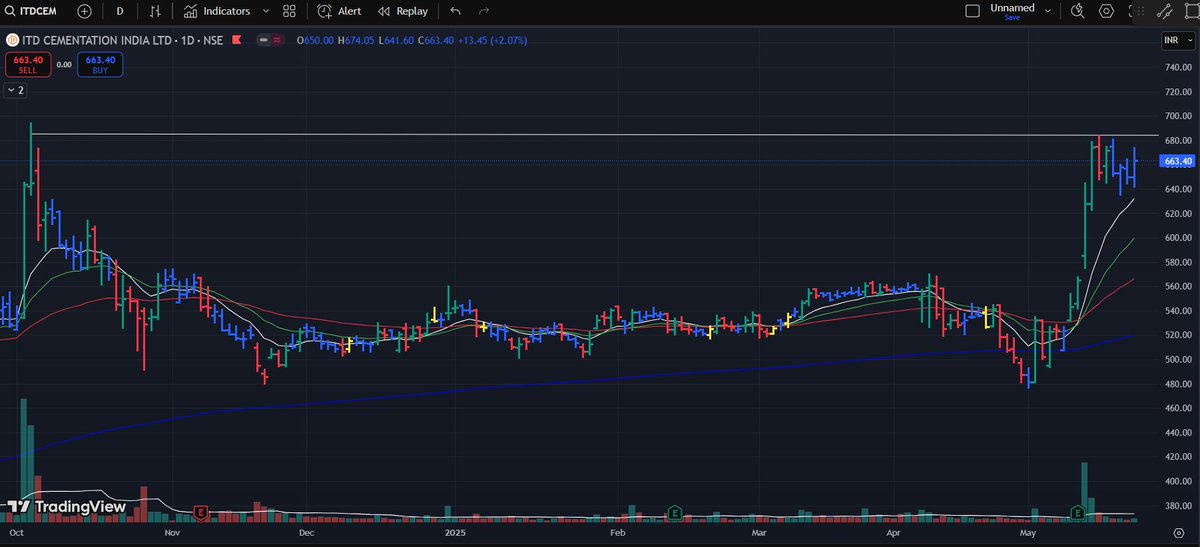
Task: Click the May label on time axis
Action: [1028, 533]
